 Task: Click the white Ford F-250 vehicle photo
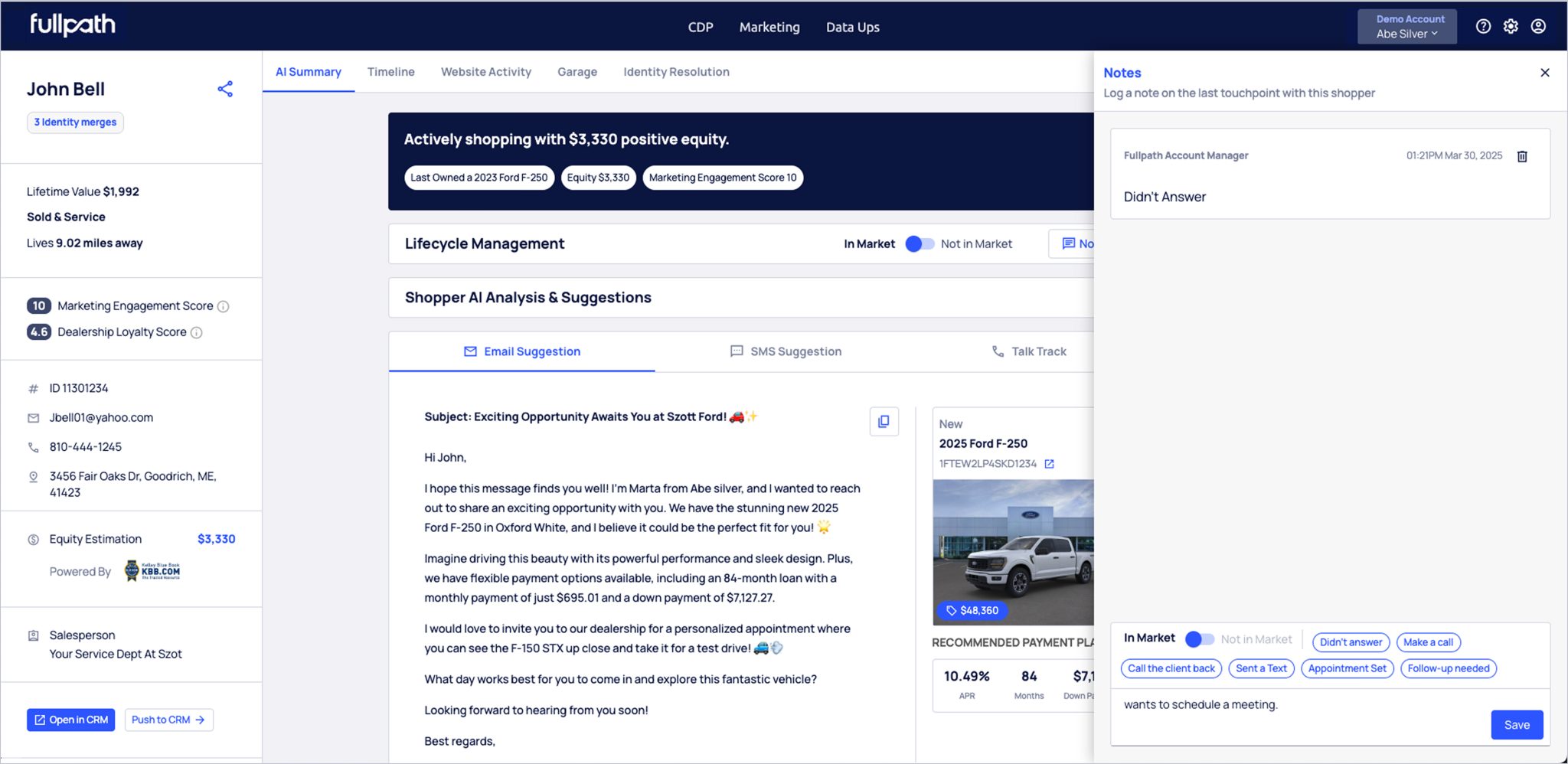coord(1014,552)
